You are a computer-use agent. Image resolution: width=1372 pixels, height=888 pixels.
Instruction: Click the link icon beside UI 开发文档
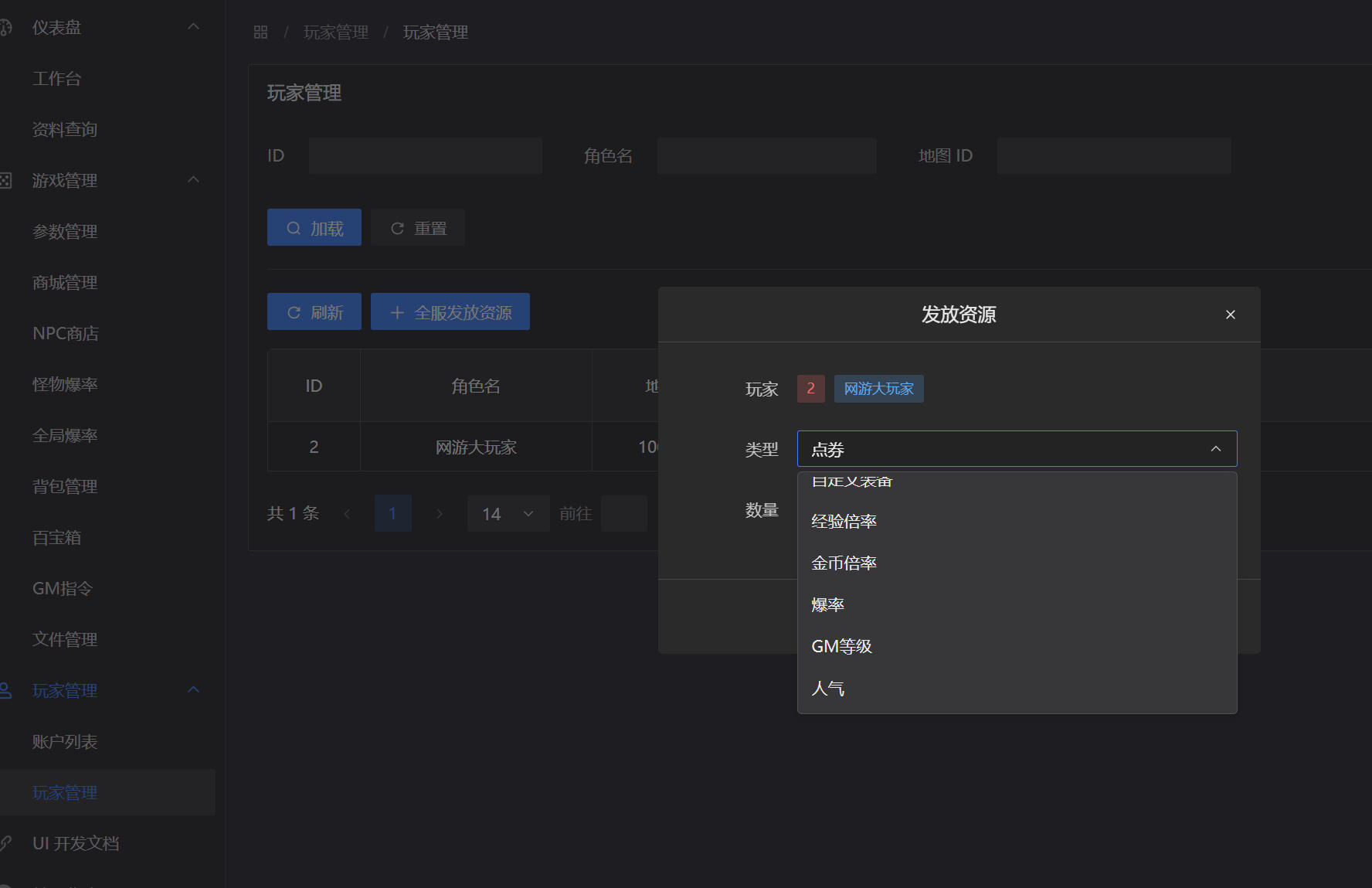click(7, 842)
